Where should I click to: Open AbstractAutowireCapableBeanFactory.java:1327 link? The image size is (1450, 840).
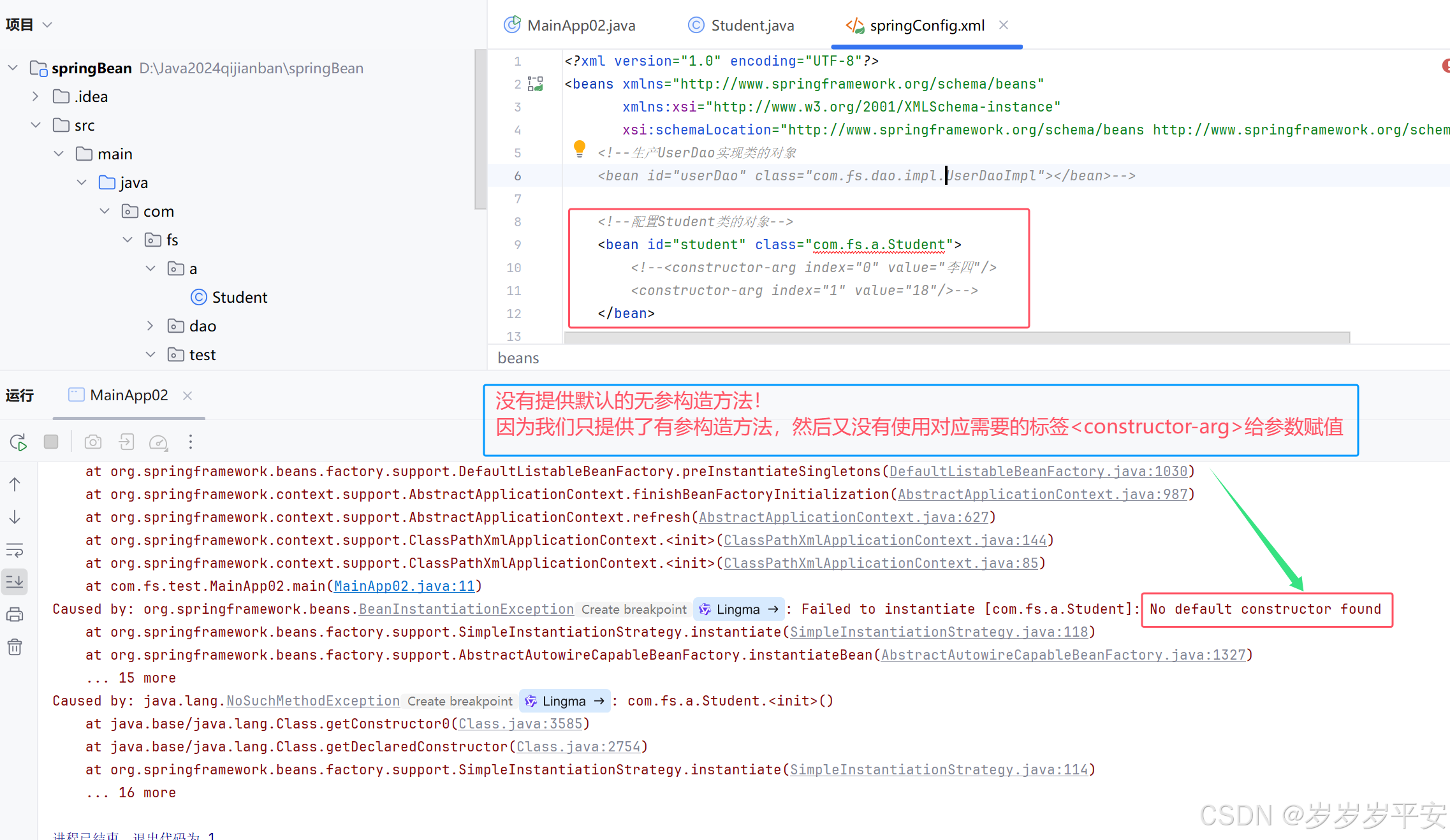(1064, 655)
